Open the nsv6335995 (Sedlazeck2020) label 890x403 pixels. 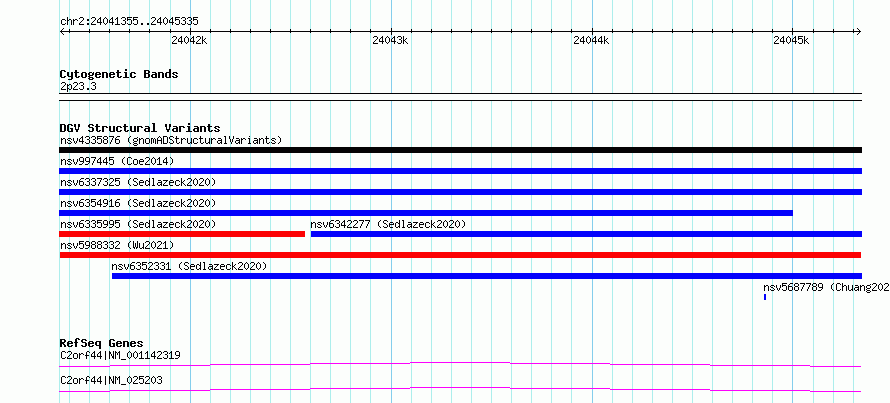138,224
